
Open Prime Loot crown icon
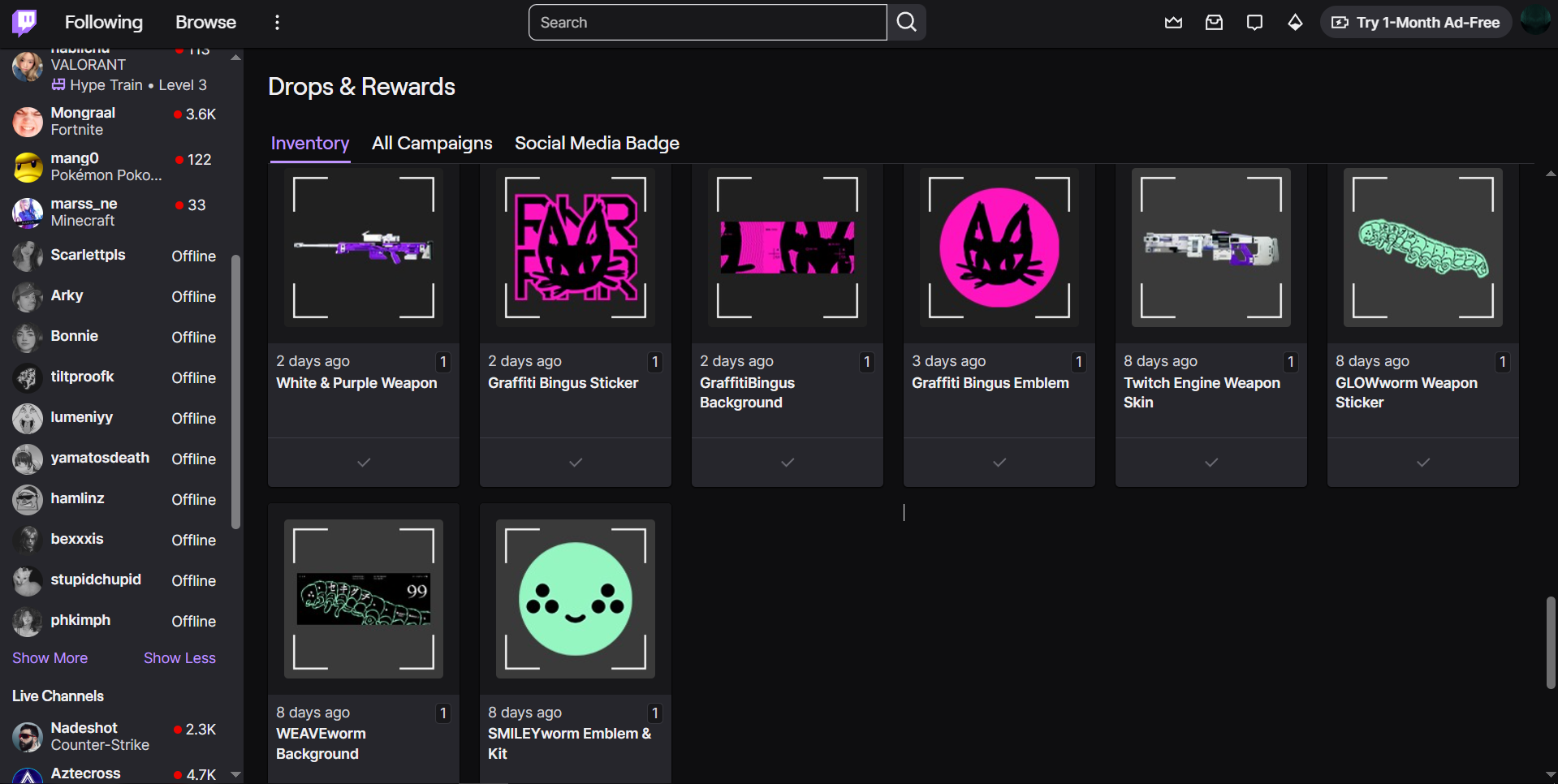(1173, 23)
